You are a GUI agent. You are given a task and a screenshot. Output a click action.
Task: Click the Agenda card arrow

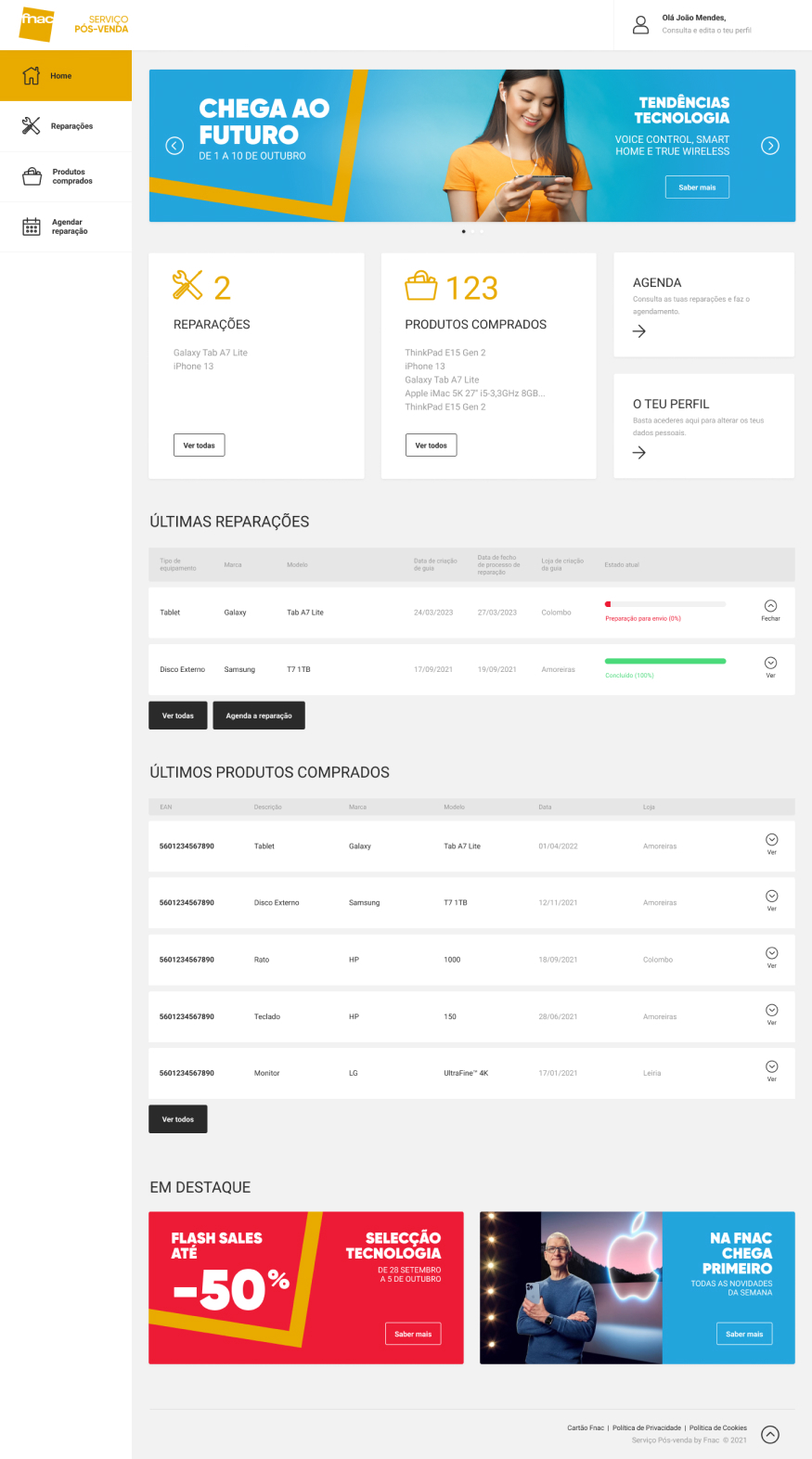tap(639, 331)
